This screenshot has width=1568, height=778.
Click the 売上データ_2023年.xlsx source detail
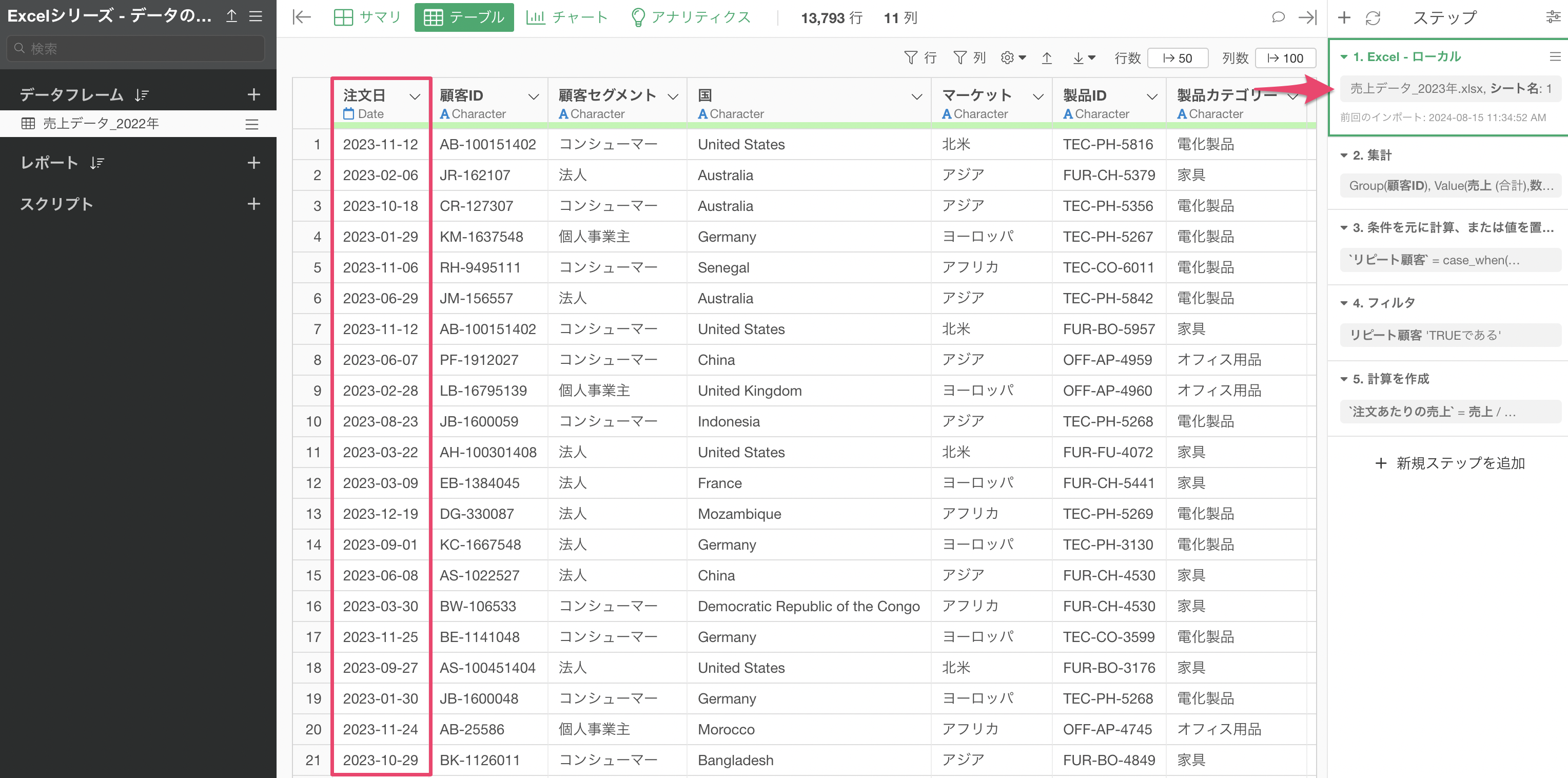tap(1450, 88)
